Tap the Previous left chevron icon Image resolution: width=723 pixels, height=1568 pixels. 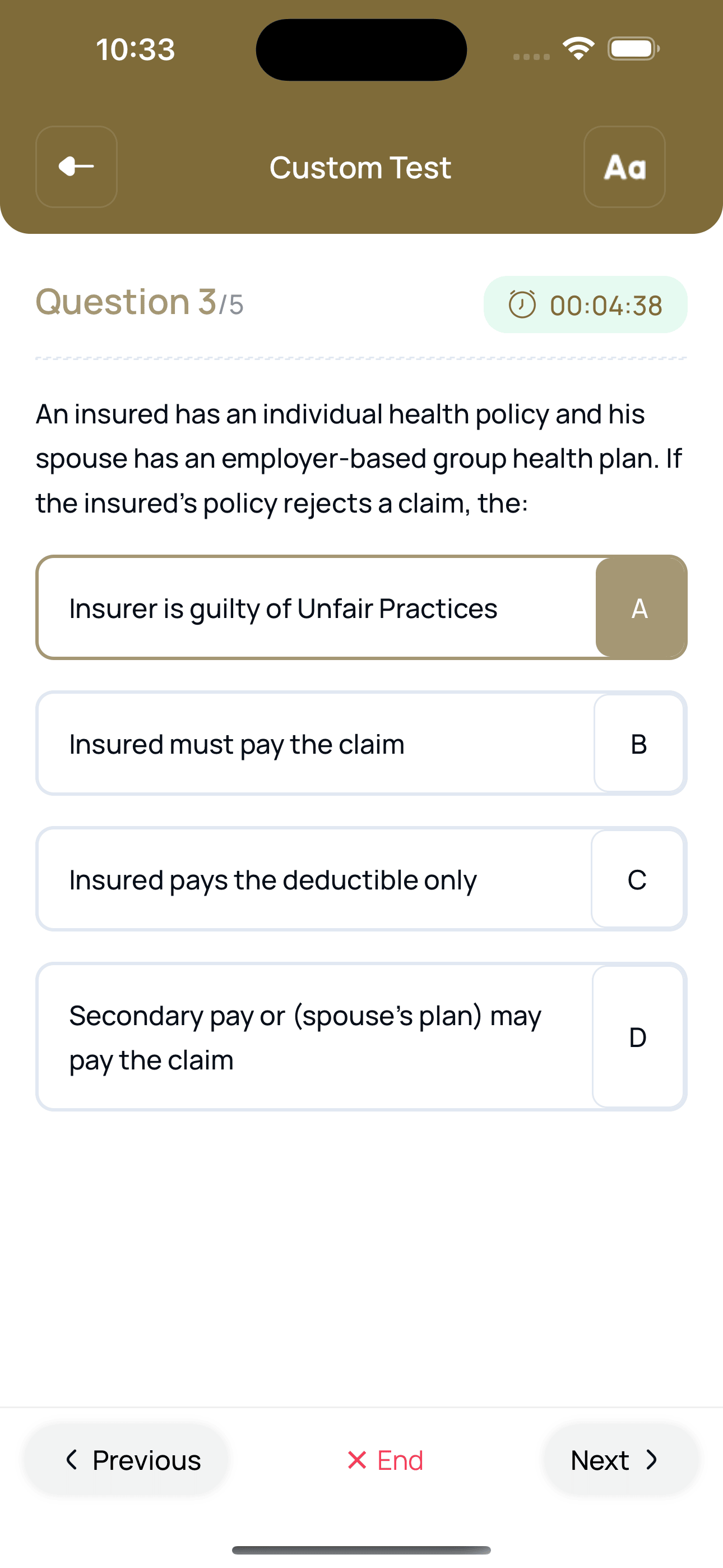point(72,1460)
